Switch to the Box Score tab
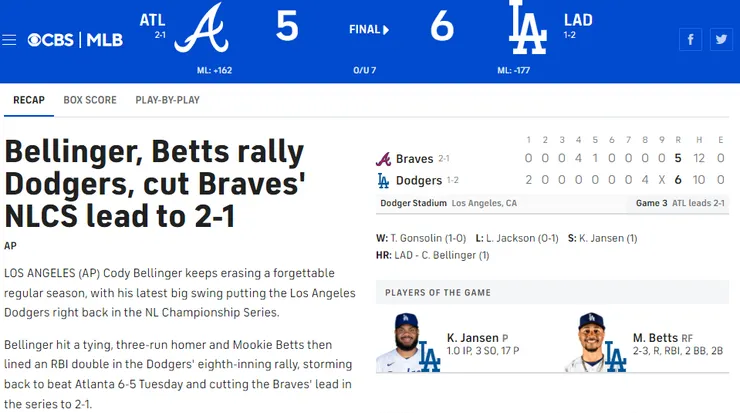 [x=90, y=100]
